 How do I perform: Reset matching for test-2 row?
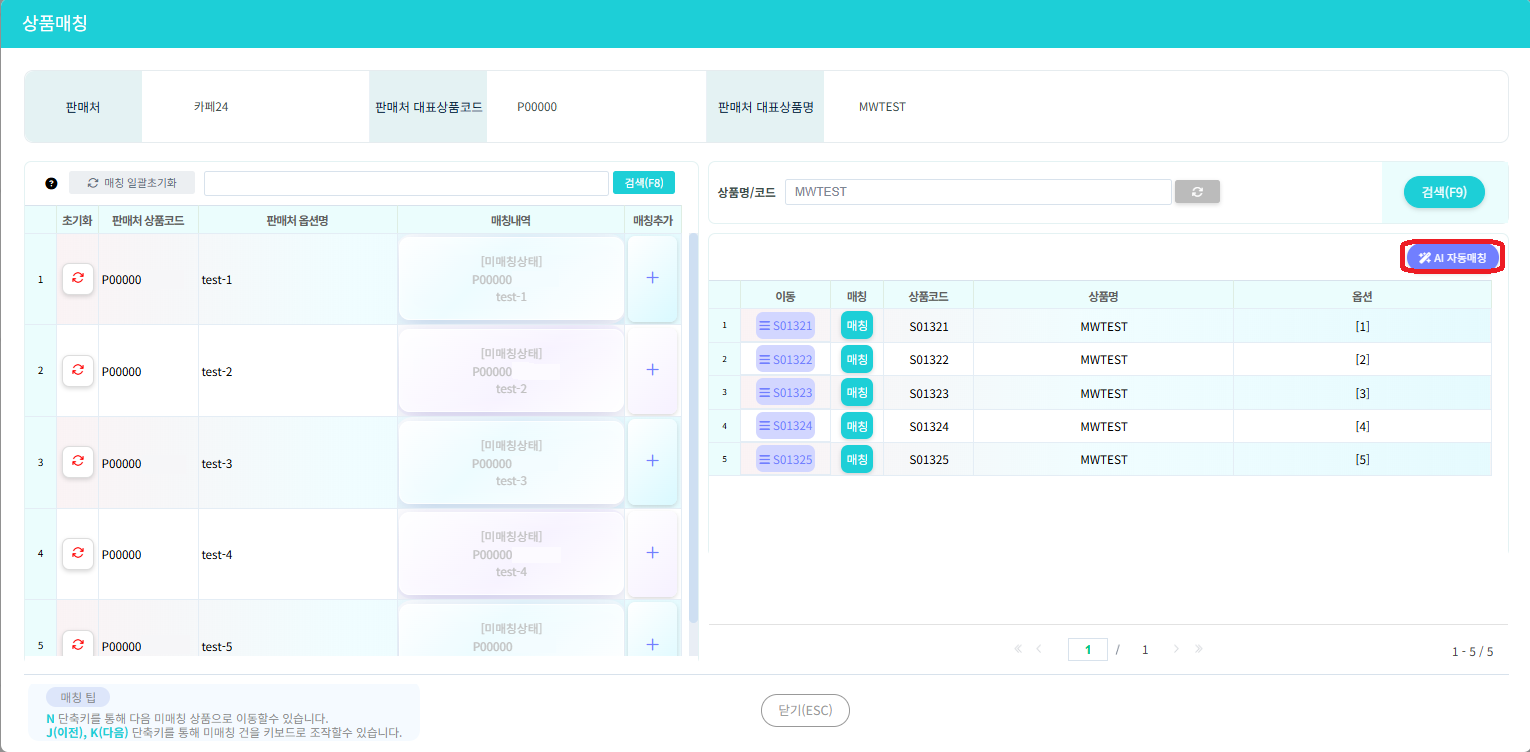tap(78, 371)
